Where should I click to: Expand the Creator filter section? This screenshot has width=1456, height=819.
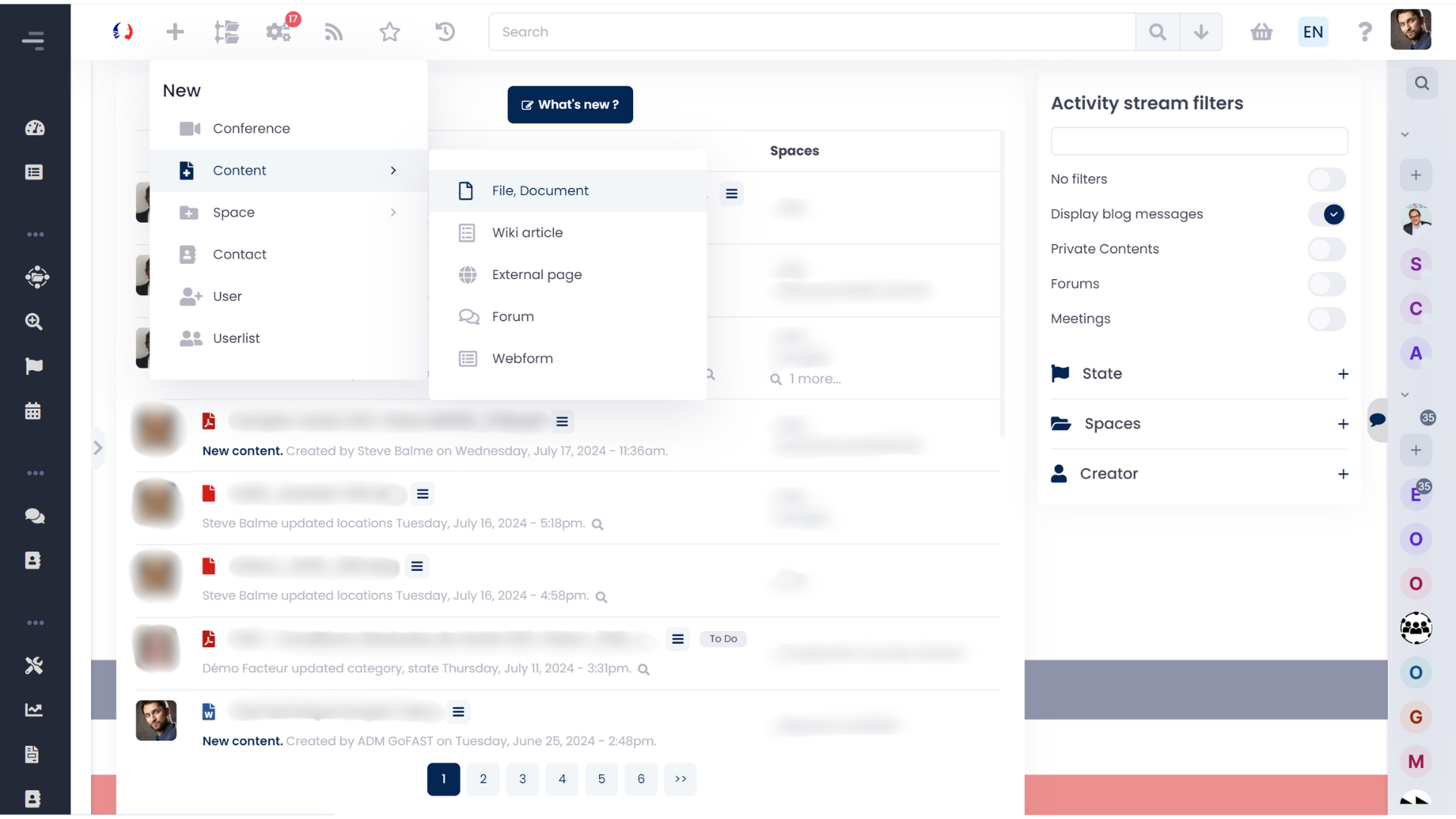click(x=1344, y=473)
